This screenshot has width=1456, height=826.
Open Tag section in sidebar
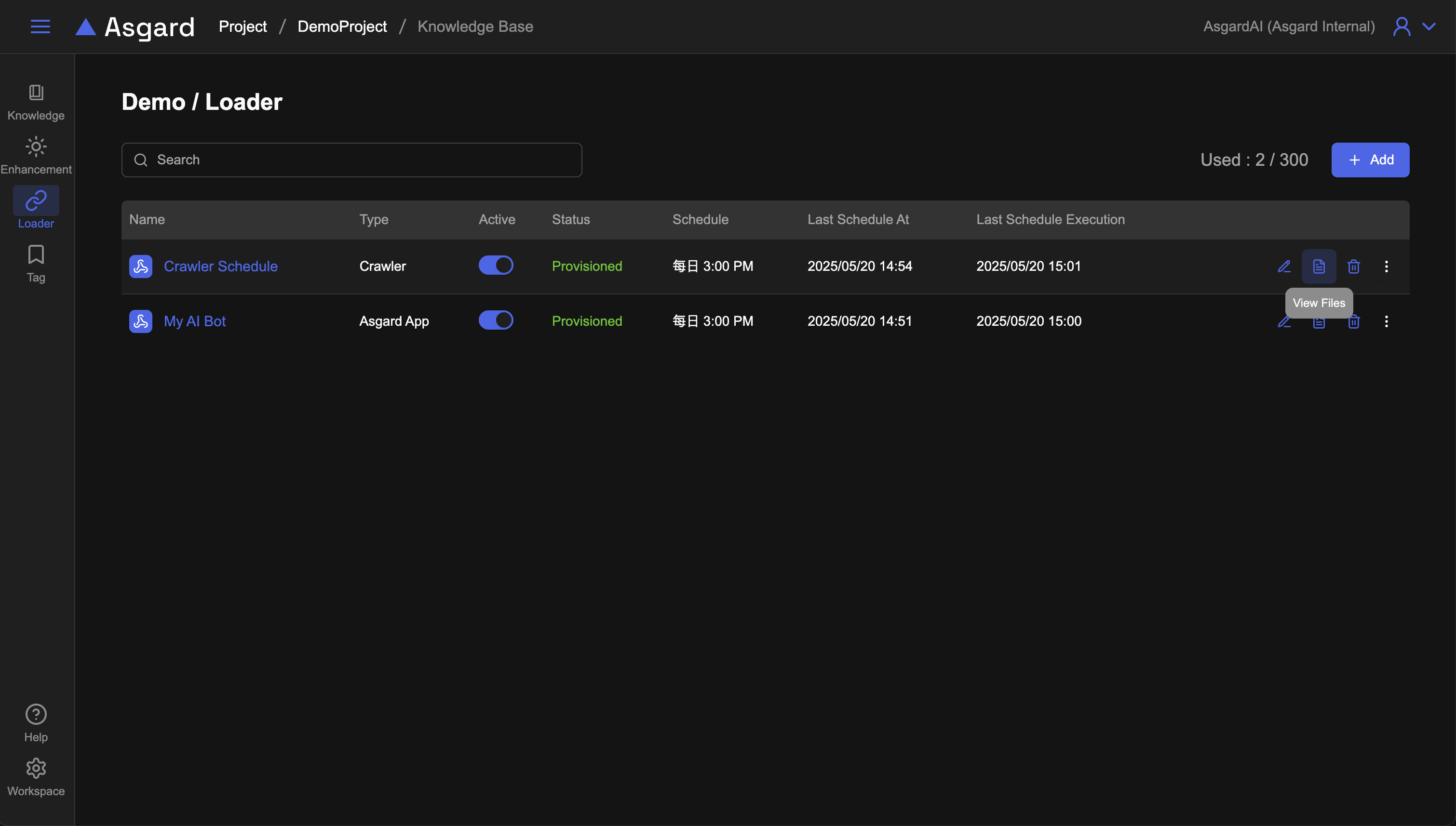click(36, 263)
